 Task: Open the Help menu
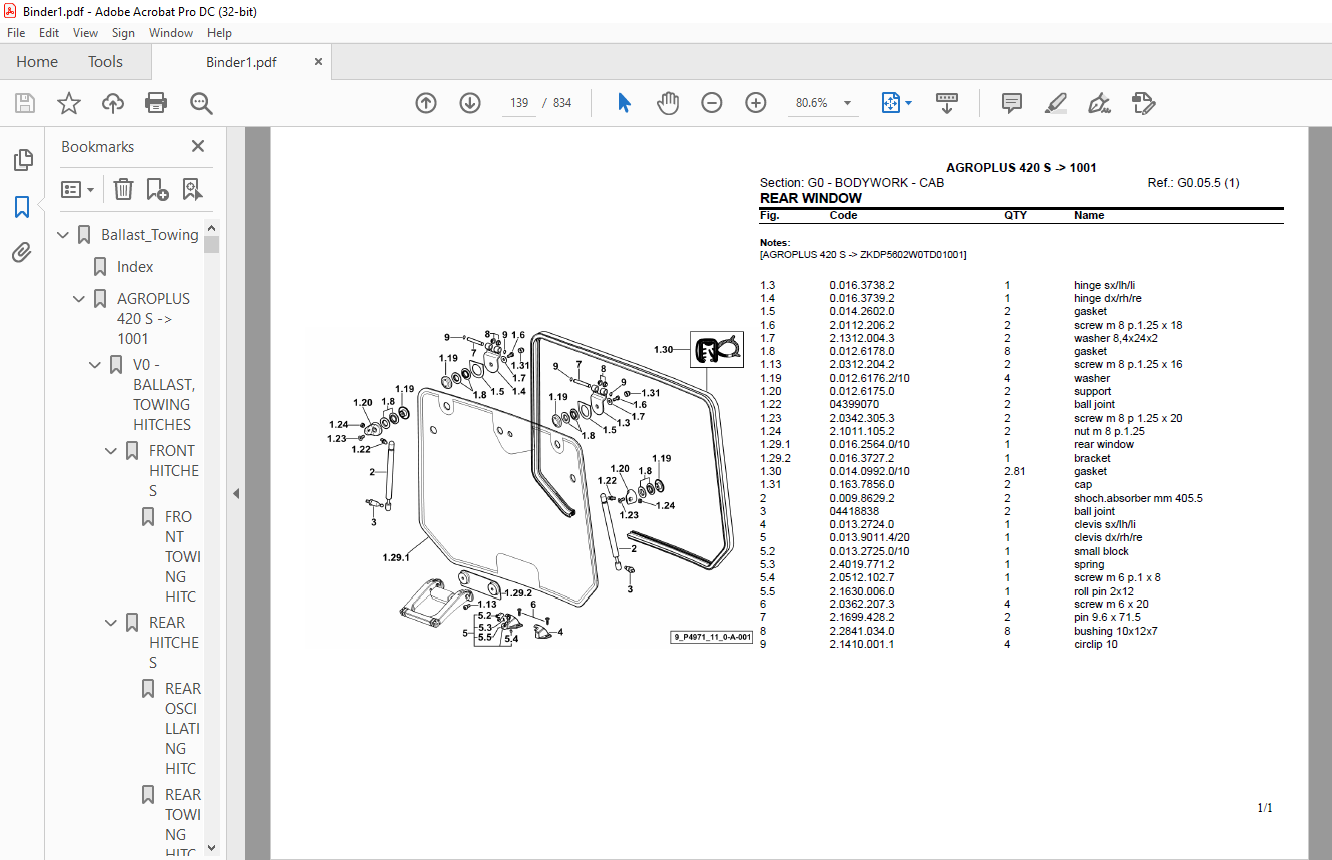click(x=219, y=33)
